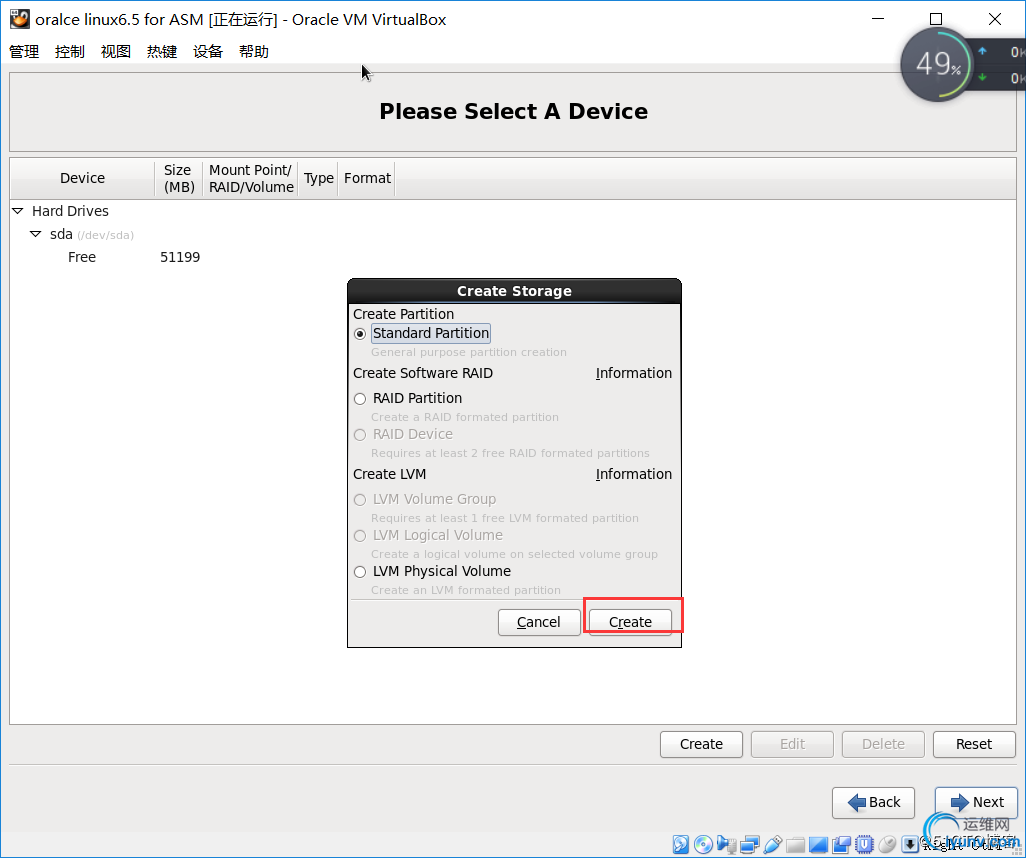
Task: Click the disabled Delete button
Action: 883,744
